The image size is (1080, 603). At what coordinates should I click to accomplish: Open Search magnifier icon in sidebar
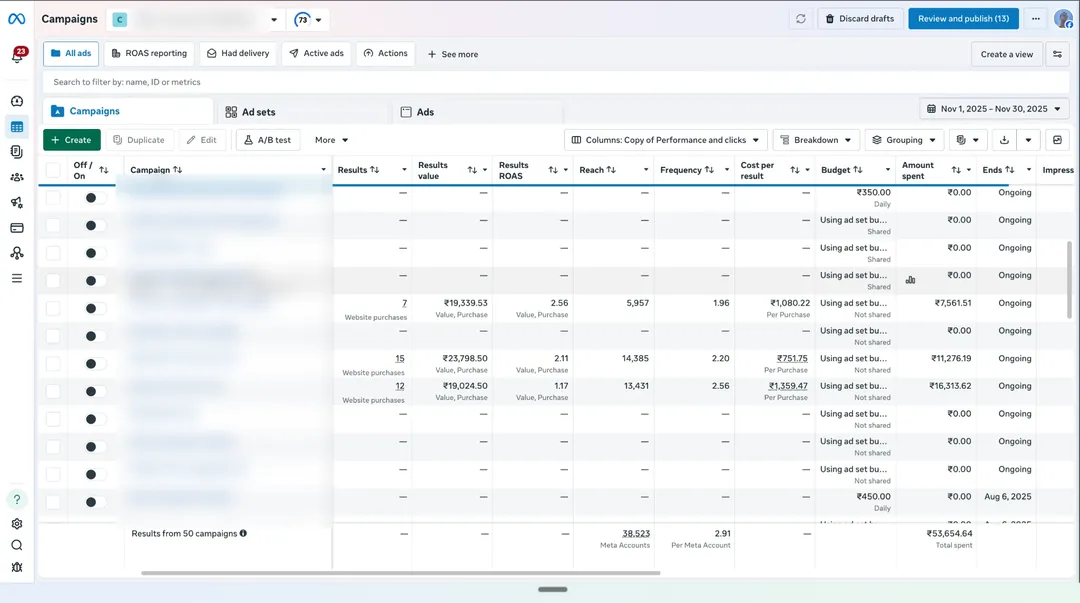(x=17, y=545)
